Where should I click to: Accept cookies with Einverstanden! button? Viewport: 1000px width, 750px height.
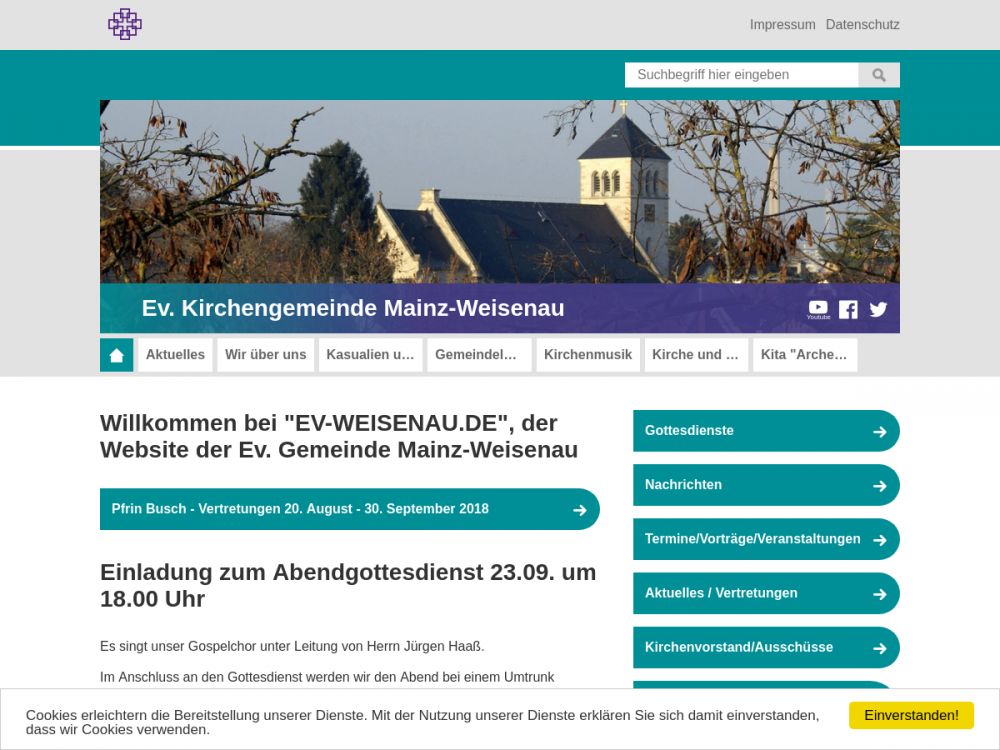911,715
